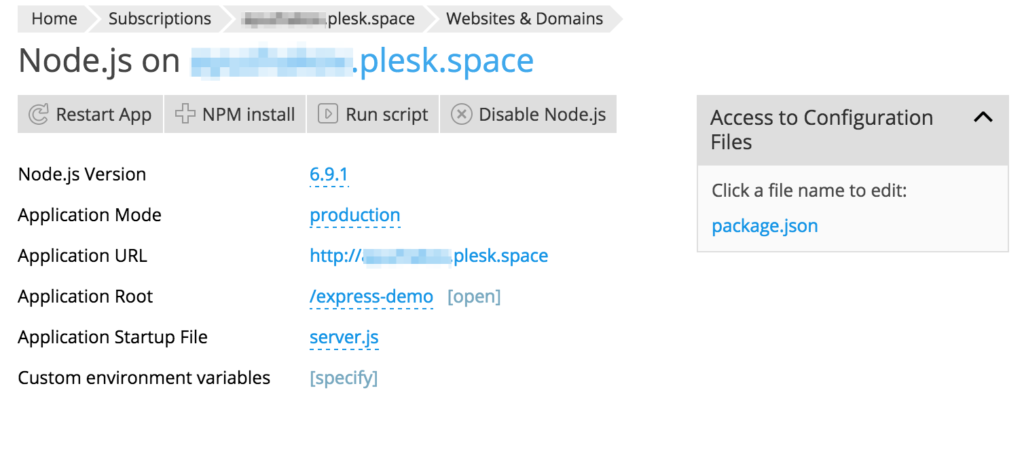Open Subscriptions breadcrumb
1024x460 pixels.
click(159, 19)
